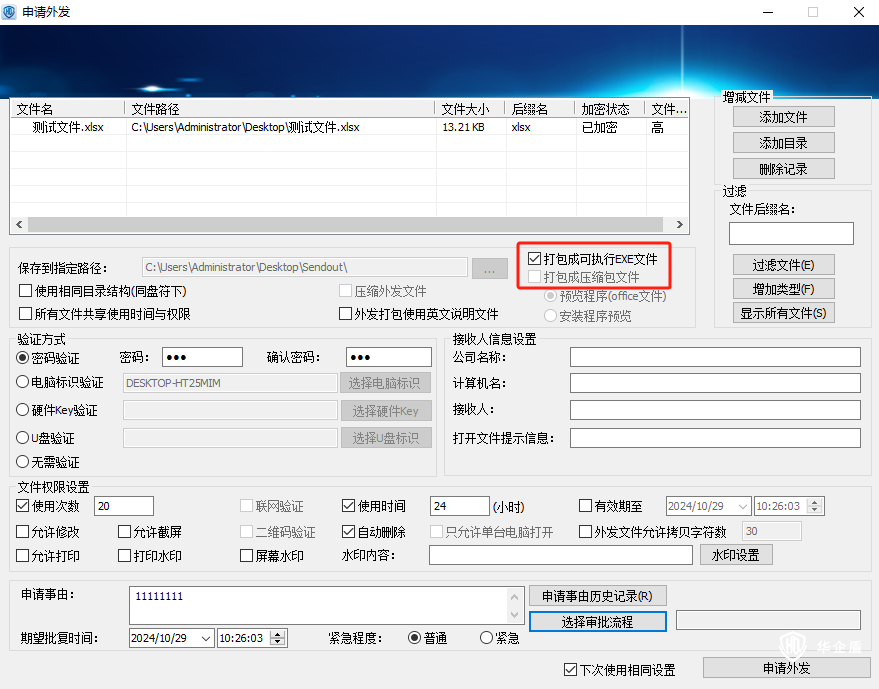Uncheck 打包成可执行EXE文件 checkbox

[535, 259]
